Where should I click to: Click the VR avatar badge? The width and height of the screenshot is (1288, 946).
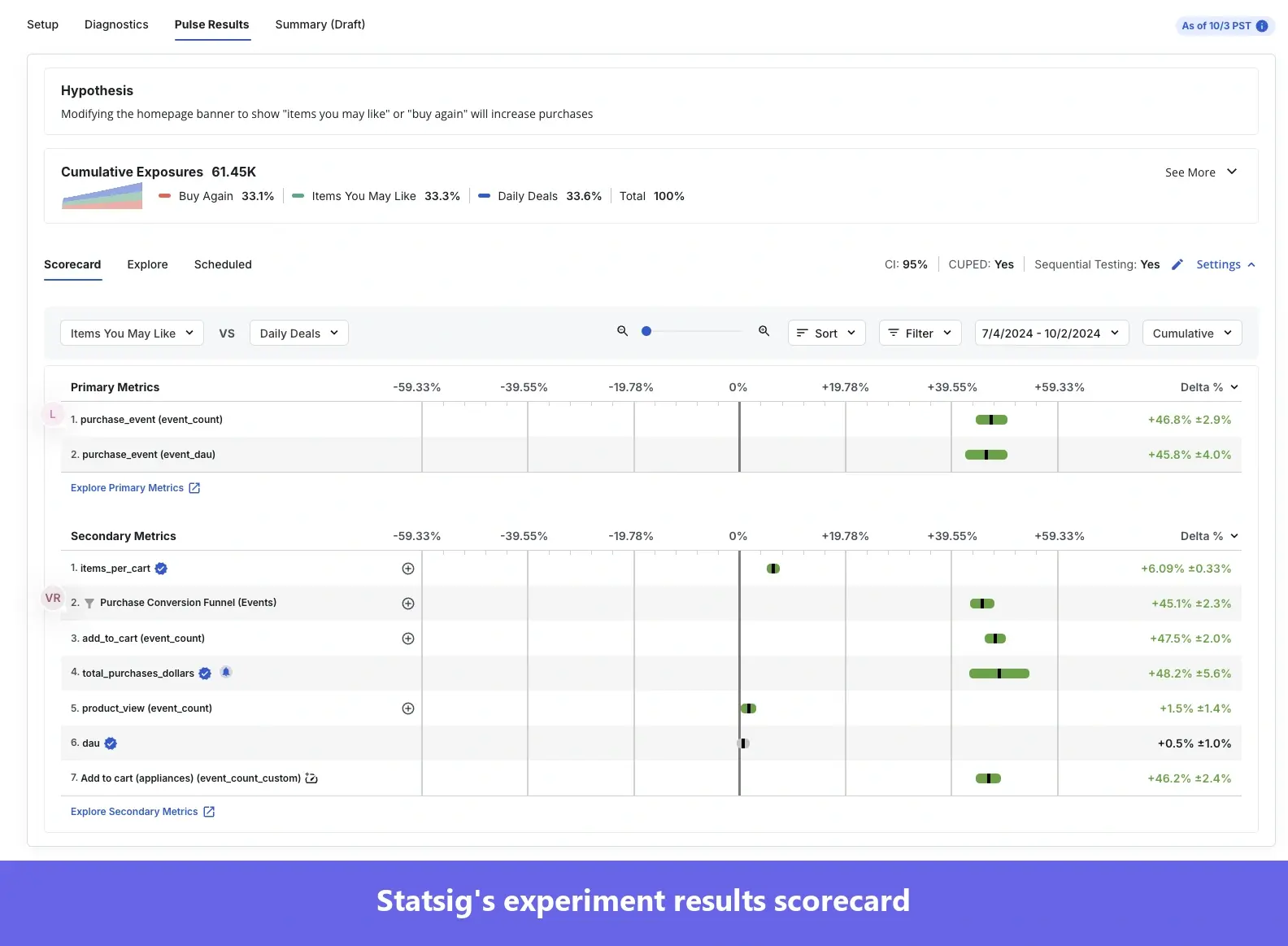coord(53,598)
